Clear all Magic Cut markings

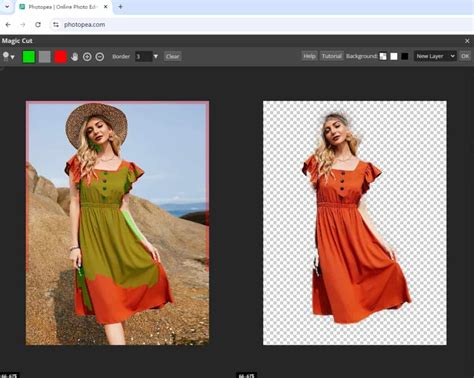[x=173, y=56]
